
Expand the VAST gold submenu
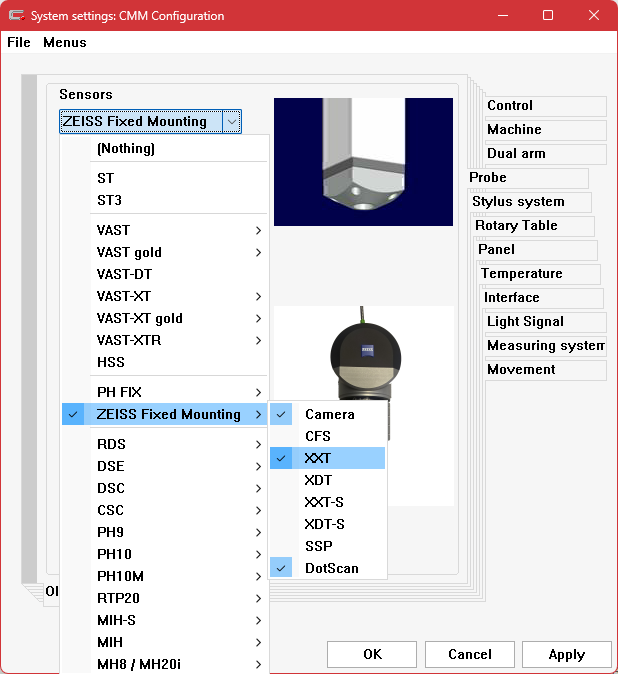click(x=165, y=252)
